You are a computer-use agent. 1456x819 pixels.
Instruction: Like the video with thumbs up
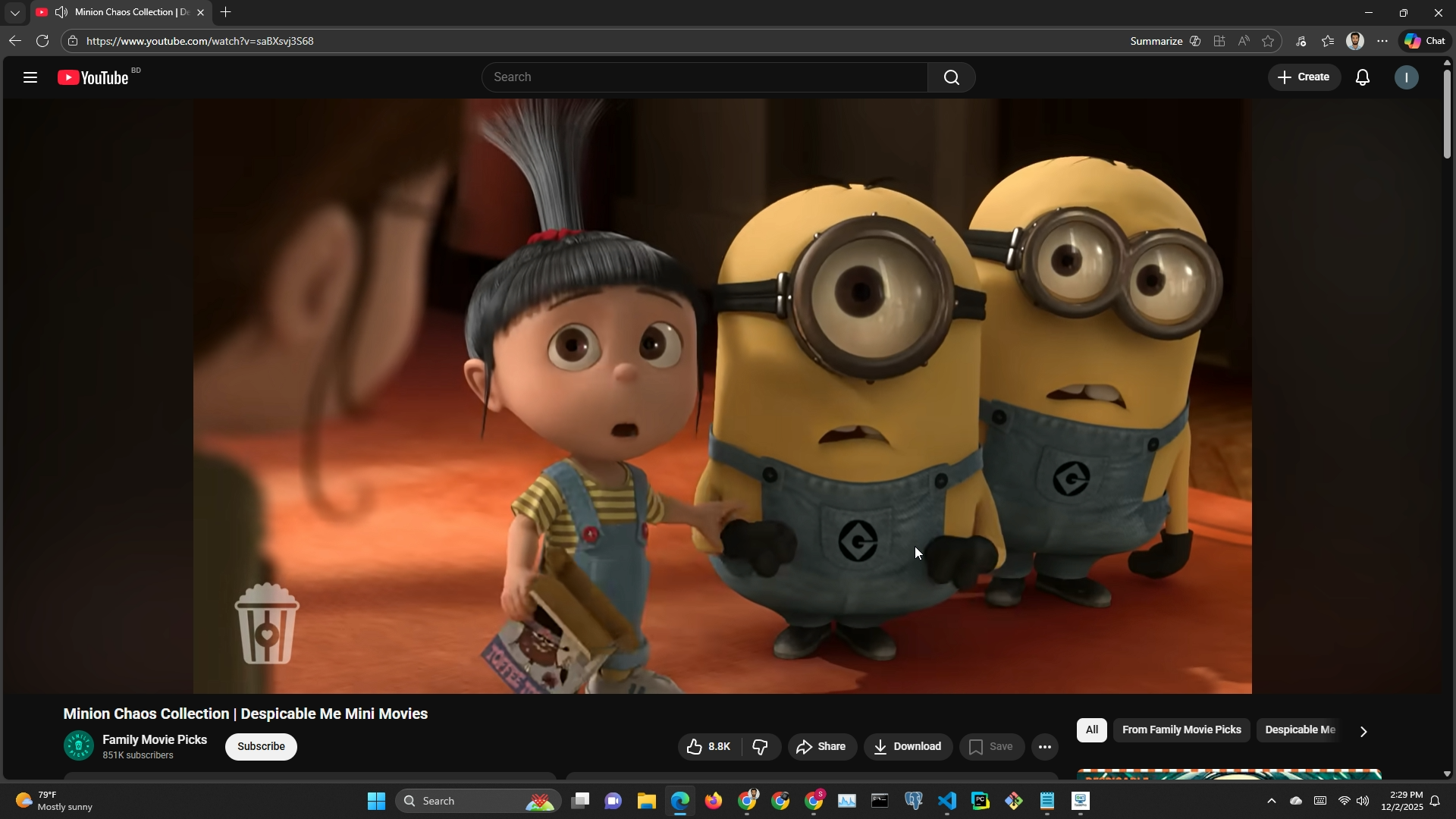pyautogui.click(x=709, y=747)
